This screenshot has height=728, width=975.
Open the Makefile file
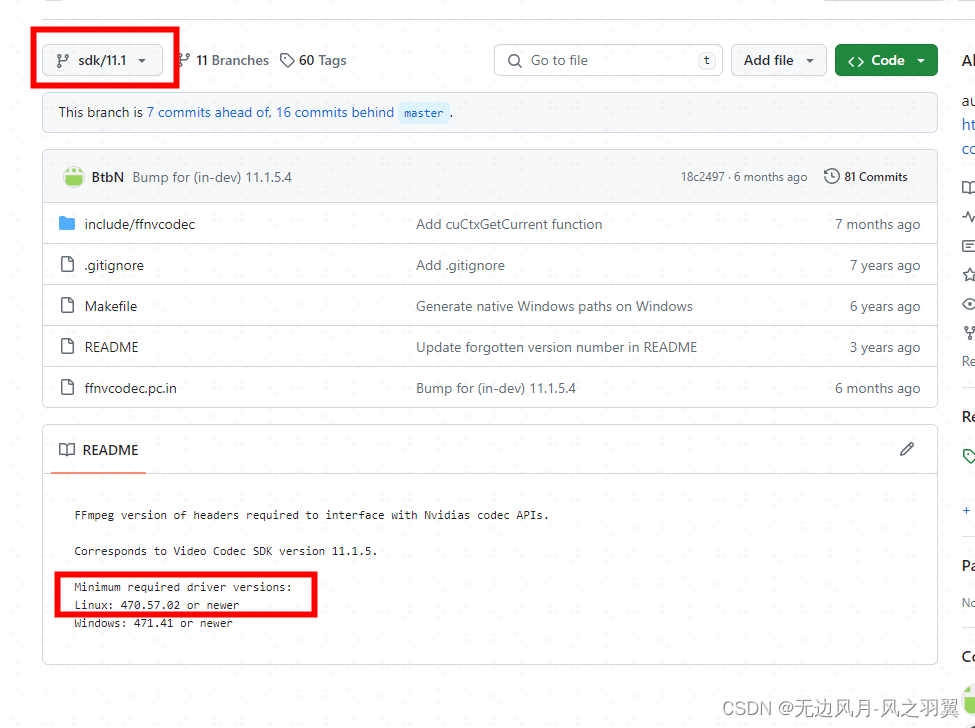pyautogui.click(x=111, y=306)
